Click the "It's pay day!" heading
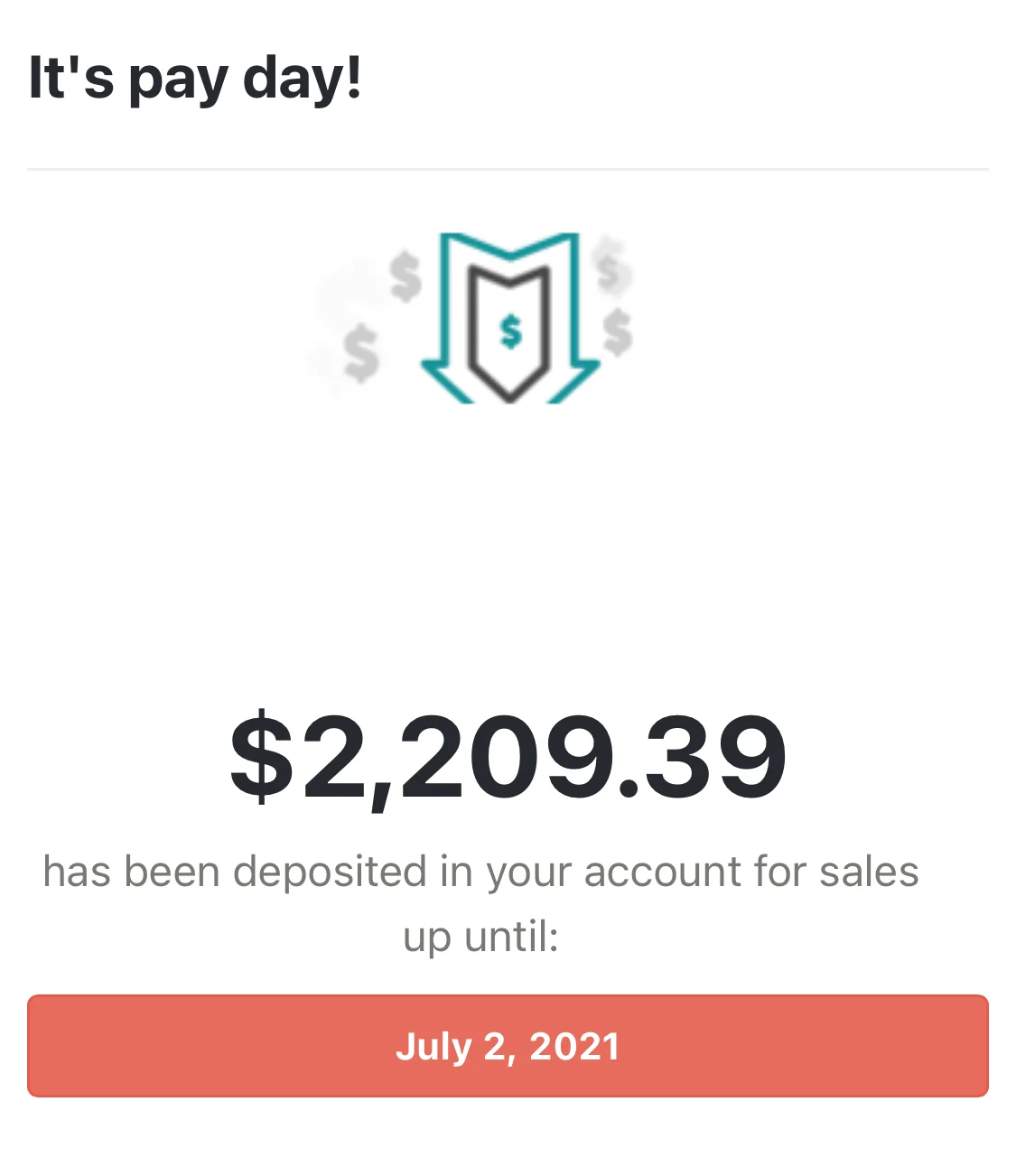Image resolution: width=1016 pixels, height=1176 pixels. tap(195, 79)
